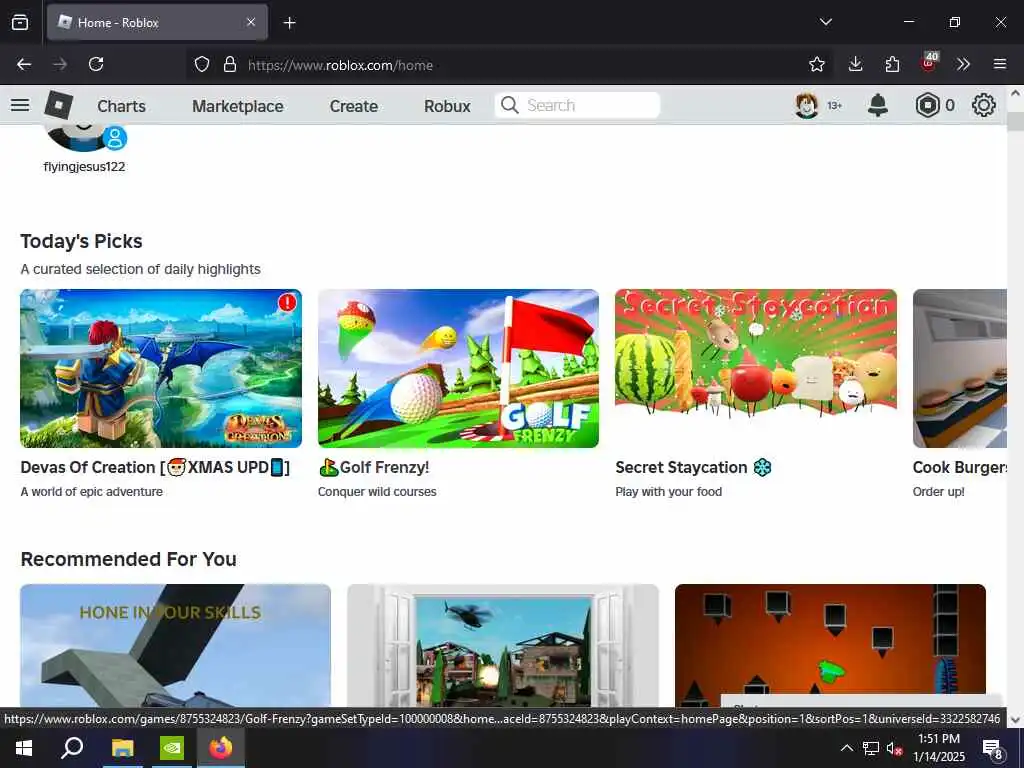This screenshot has height=768, width=1024.
Task: Open the Marketplace page
Action: click(x=238, y=106)
